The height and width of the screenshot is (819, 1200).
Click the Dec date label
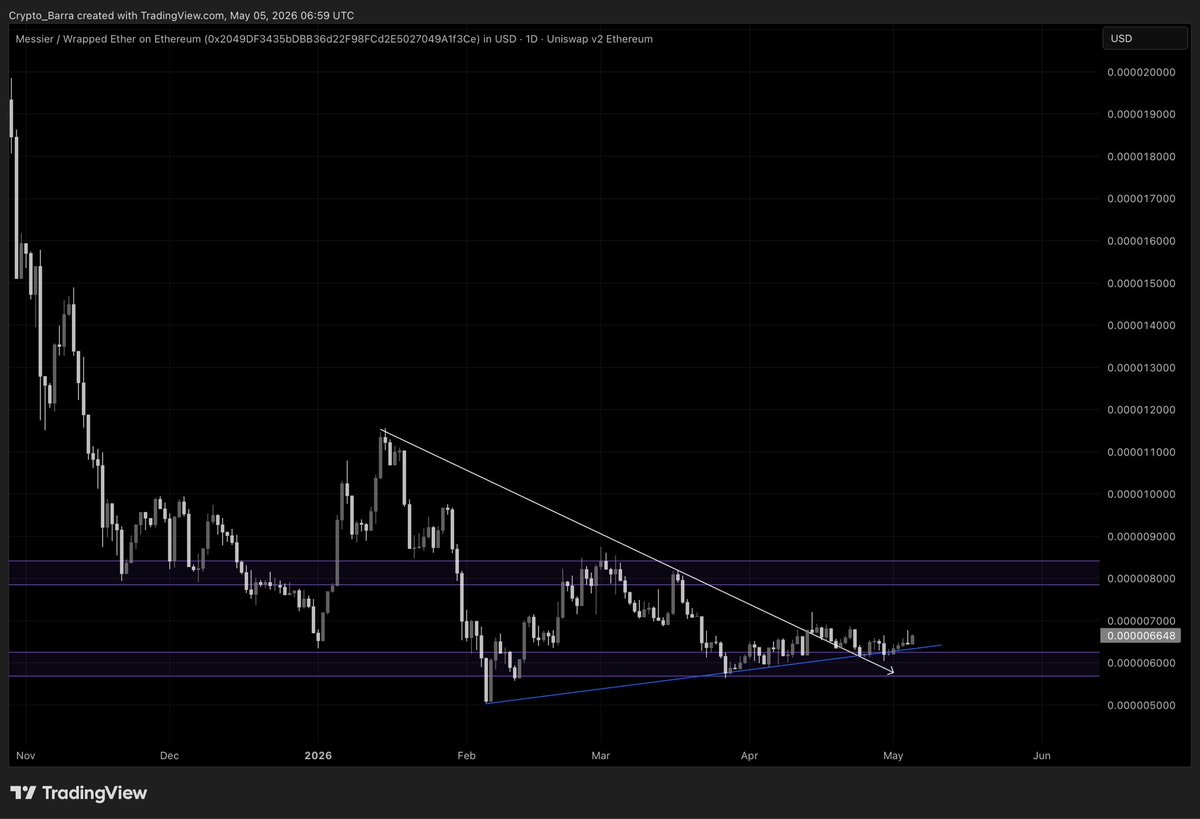coord(169,756)
